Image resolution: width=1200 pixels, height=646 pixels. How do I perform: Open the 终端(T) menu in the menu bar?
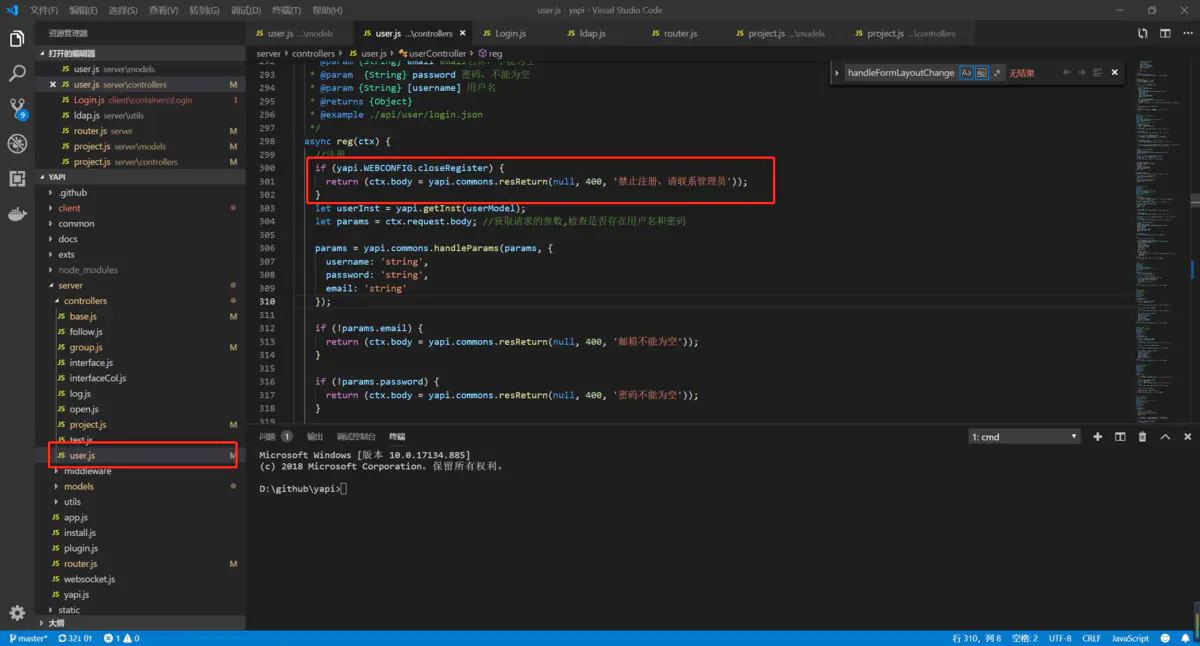pyautogui.click(x=286, y=10)
